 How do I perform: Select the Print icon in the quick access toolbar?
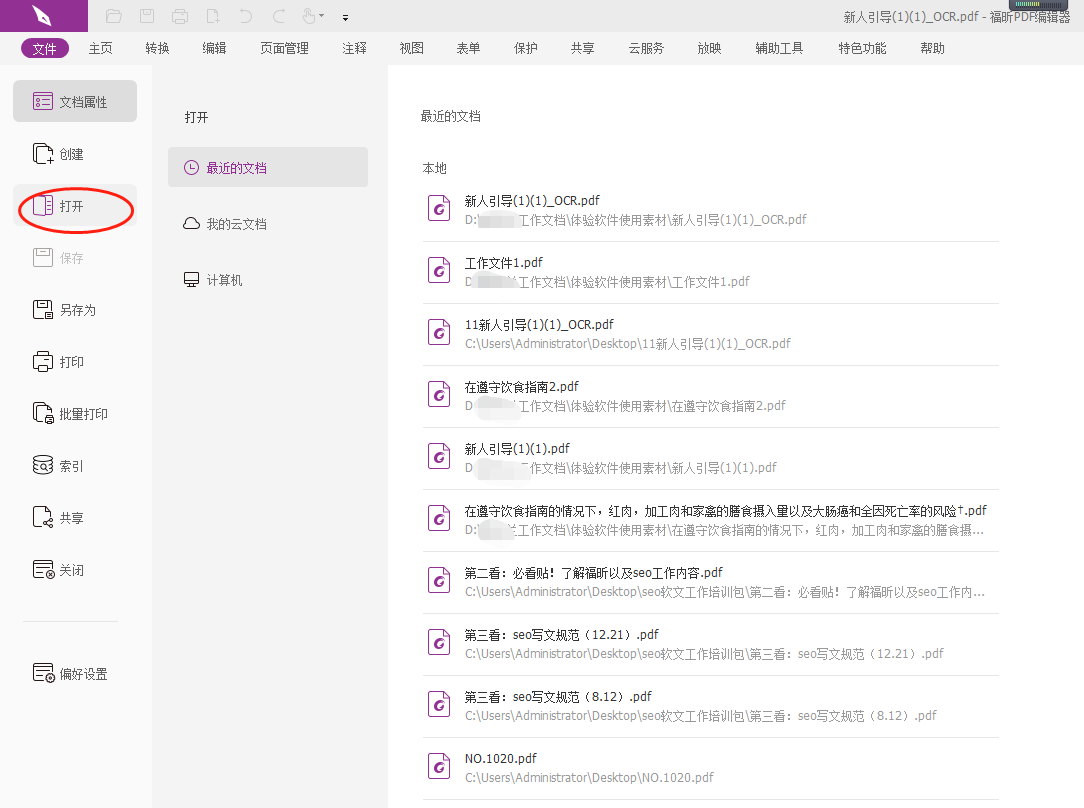pos(181,16)
